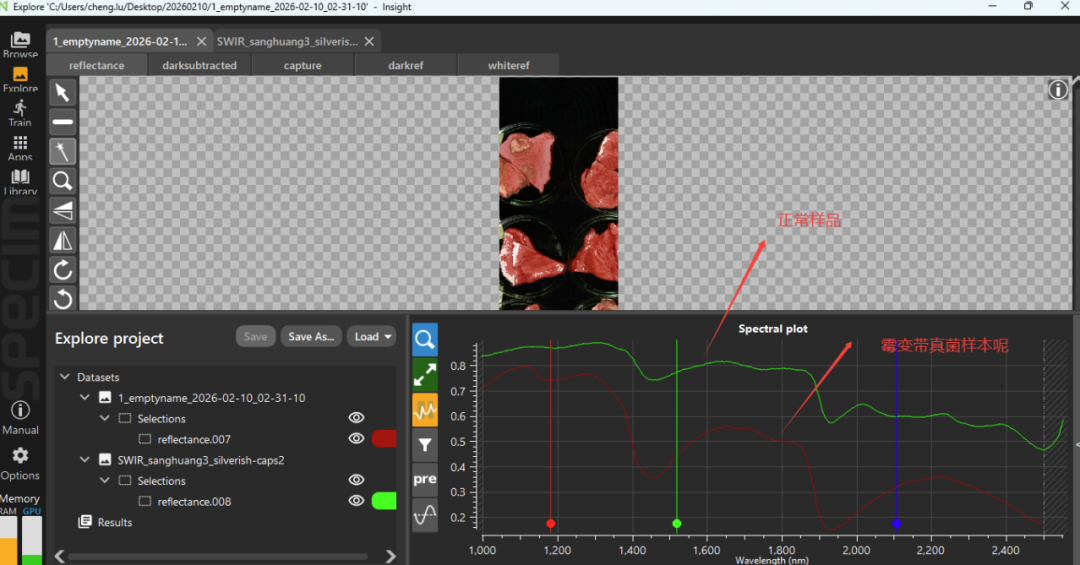The width and height of the screenshot is (1080, 565).
Task: Open the Train section in sidebar
Action: 20,113
